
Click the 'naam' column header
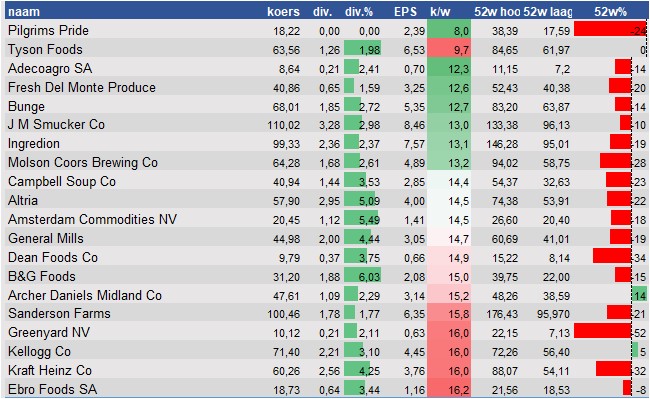click(x=24, y=12)
